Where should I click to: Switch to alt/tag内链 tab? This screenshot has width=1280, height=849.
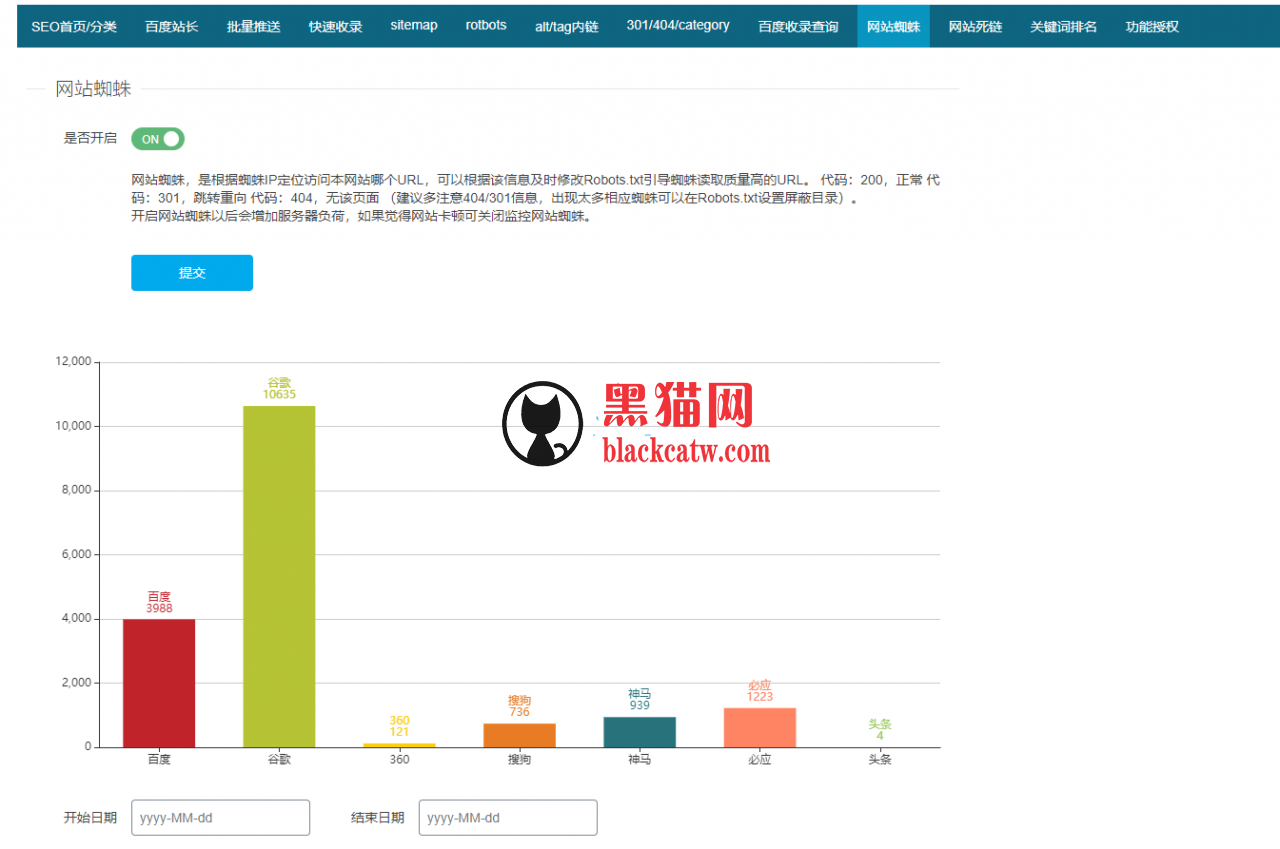point(567,26)
